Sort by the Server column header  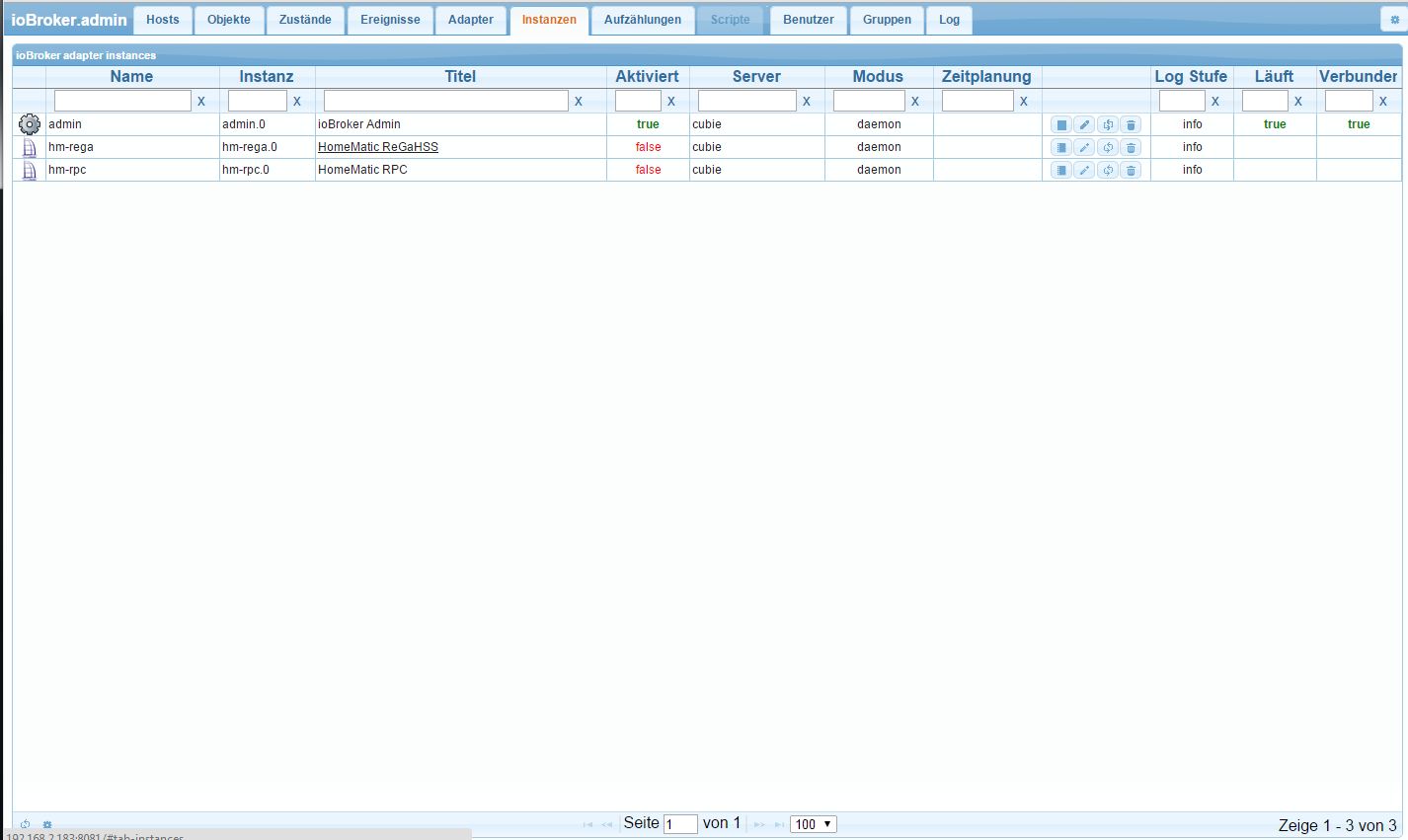756,77
